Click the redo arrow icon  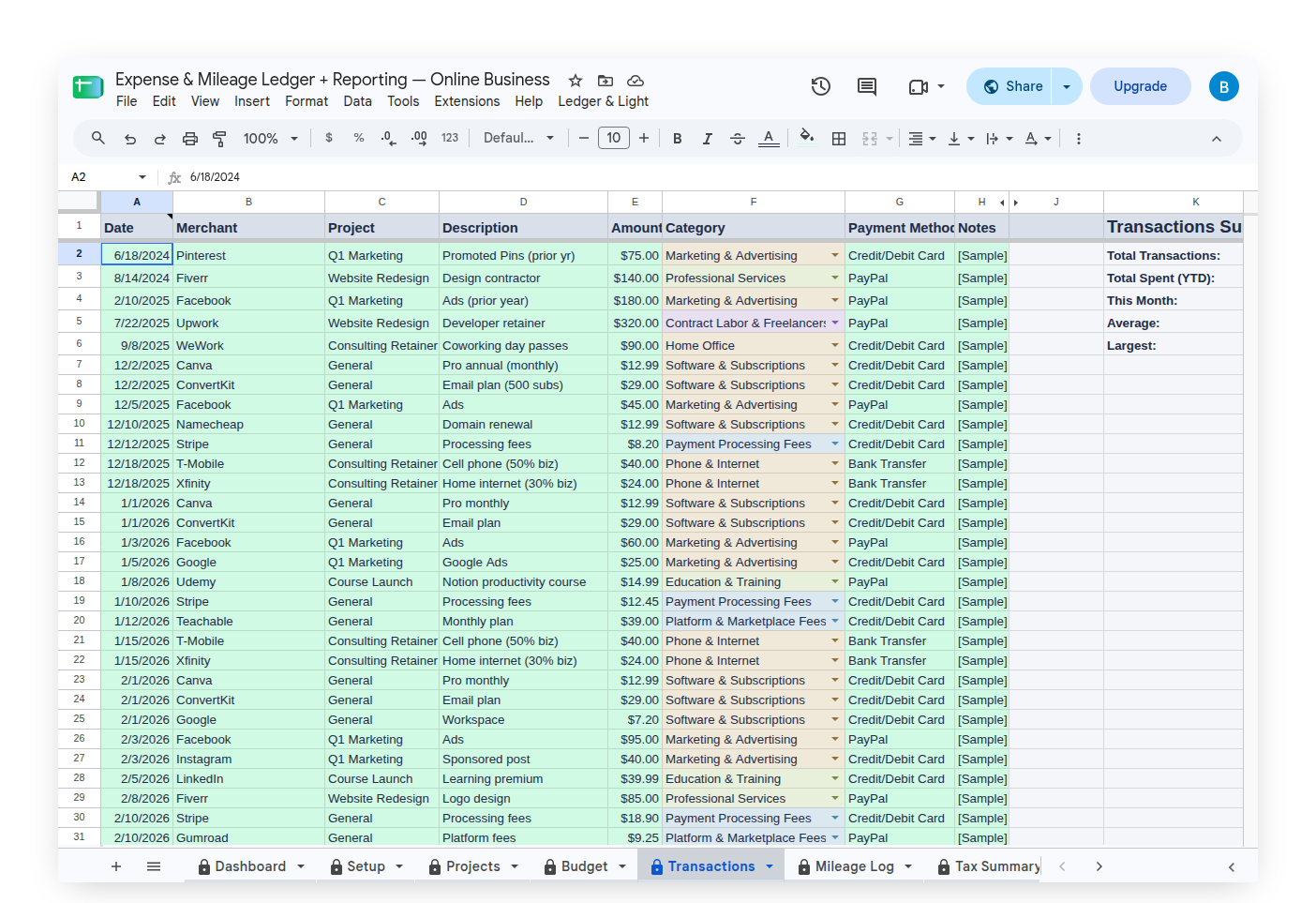point(160,139)
